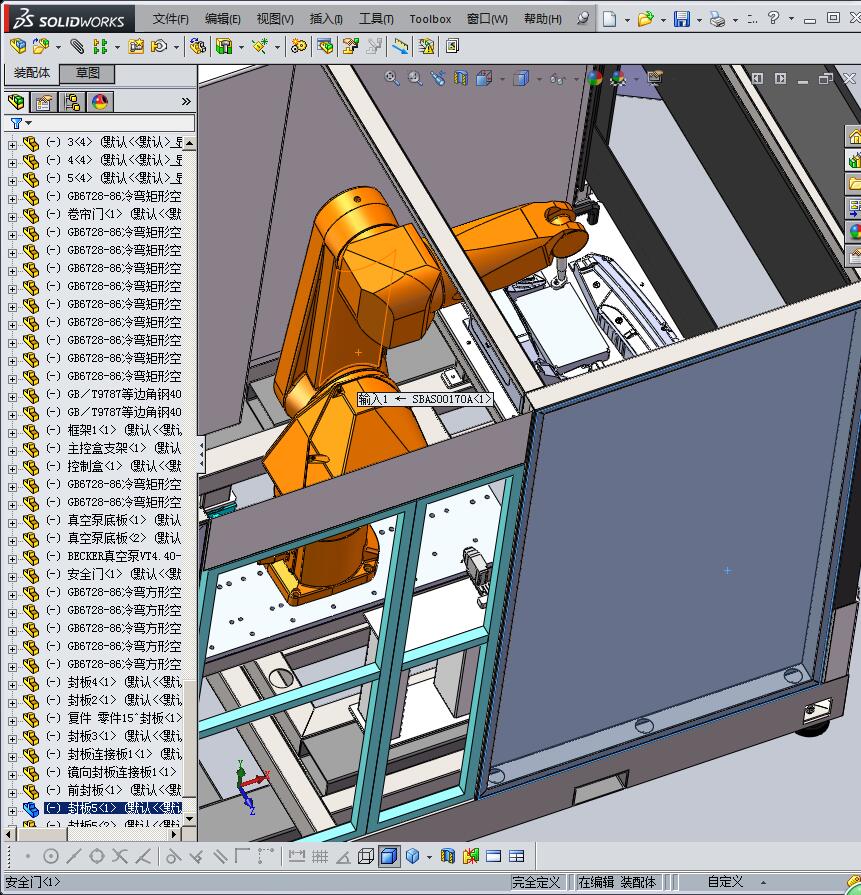Click the Apply Scene icon
Image resolution: width=861 pixels, height=895 pixels.
click(x=618, y=78)
